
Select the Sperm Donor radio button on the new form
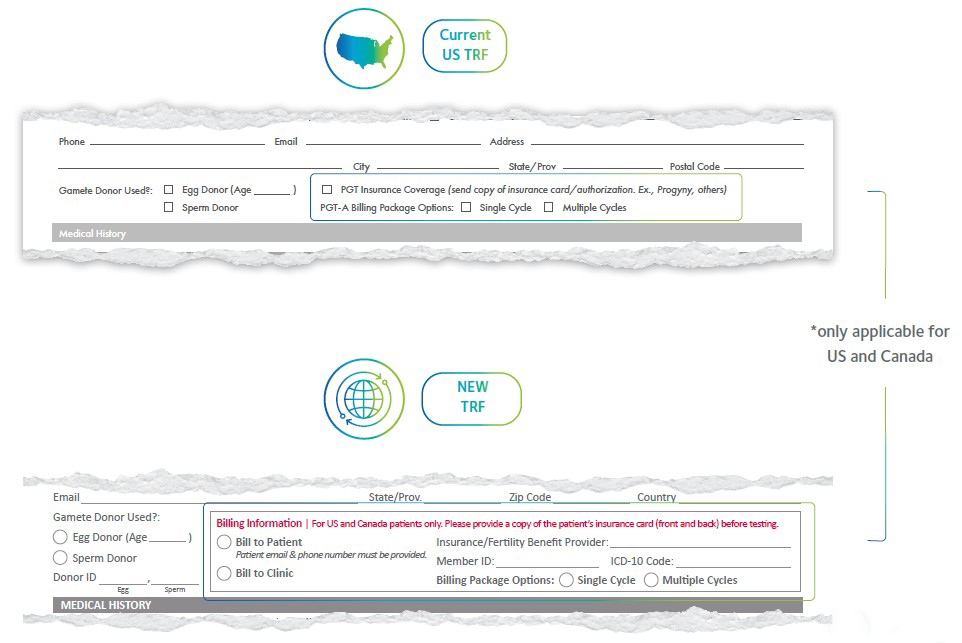click(59, 558)
